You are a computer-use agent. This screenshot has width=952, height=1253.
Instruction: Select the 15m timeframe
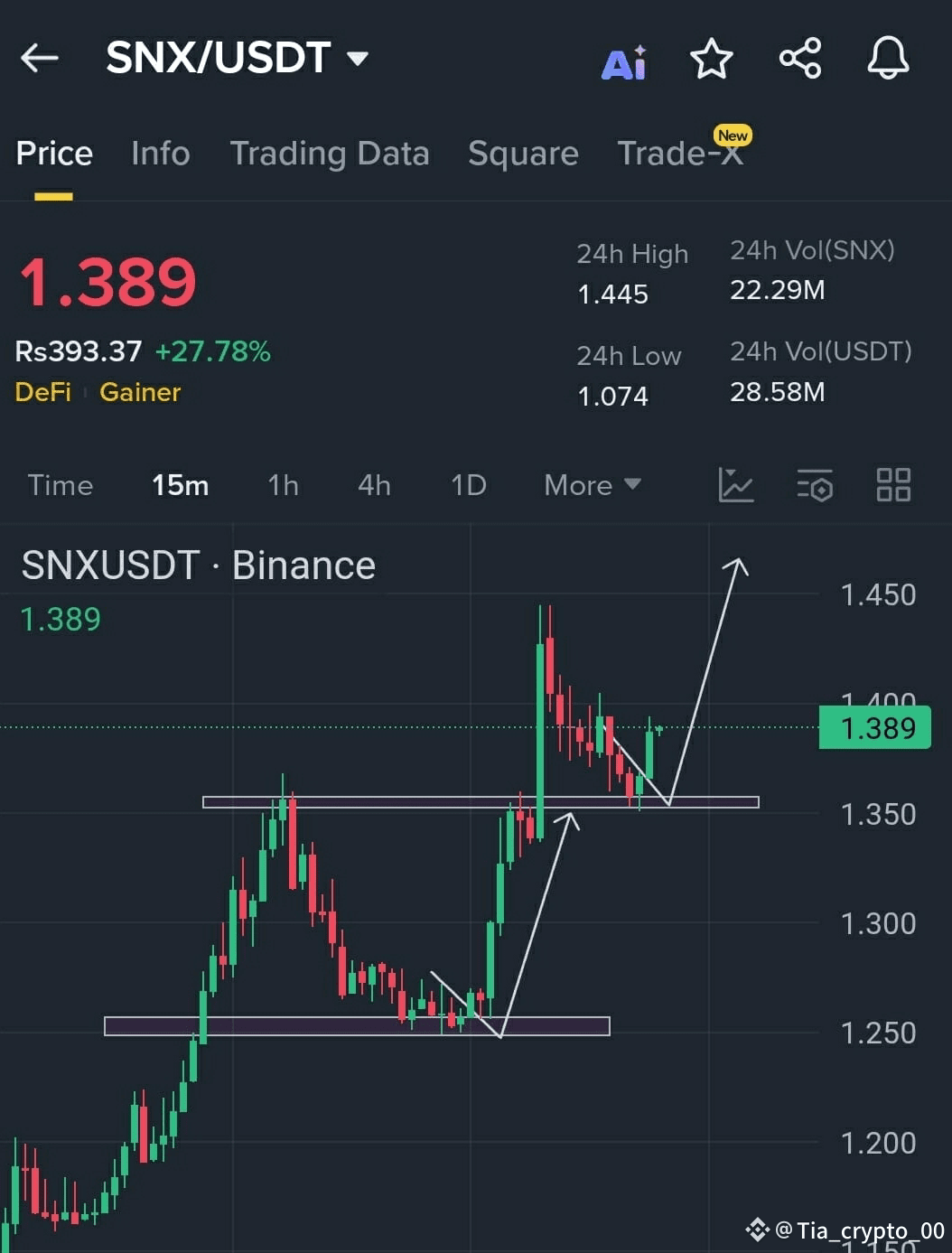(x=180, y=485)
